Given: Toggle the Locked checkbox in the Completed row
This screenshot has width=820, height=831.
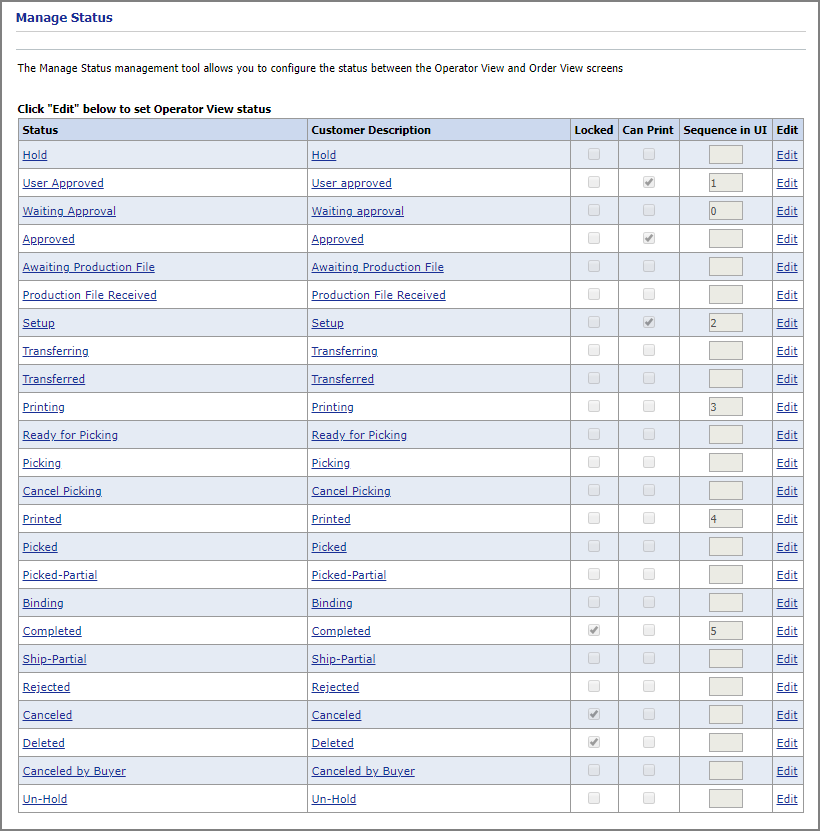Looking at the screenshot, I should 594,630.
